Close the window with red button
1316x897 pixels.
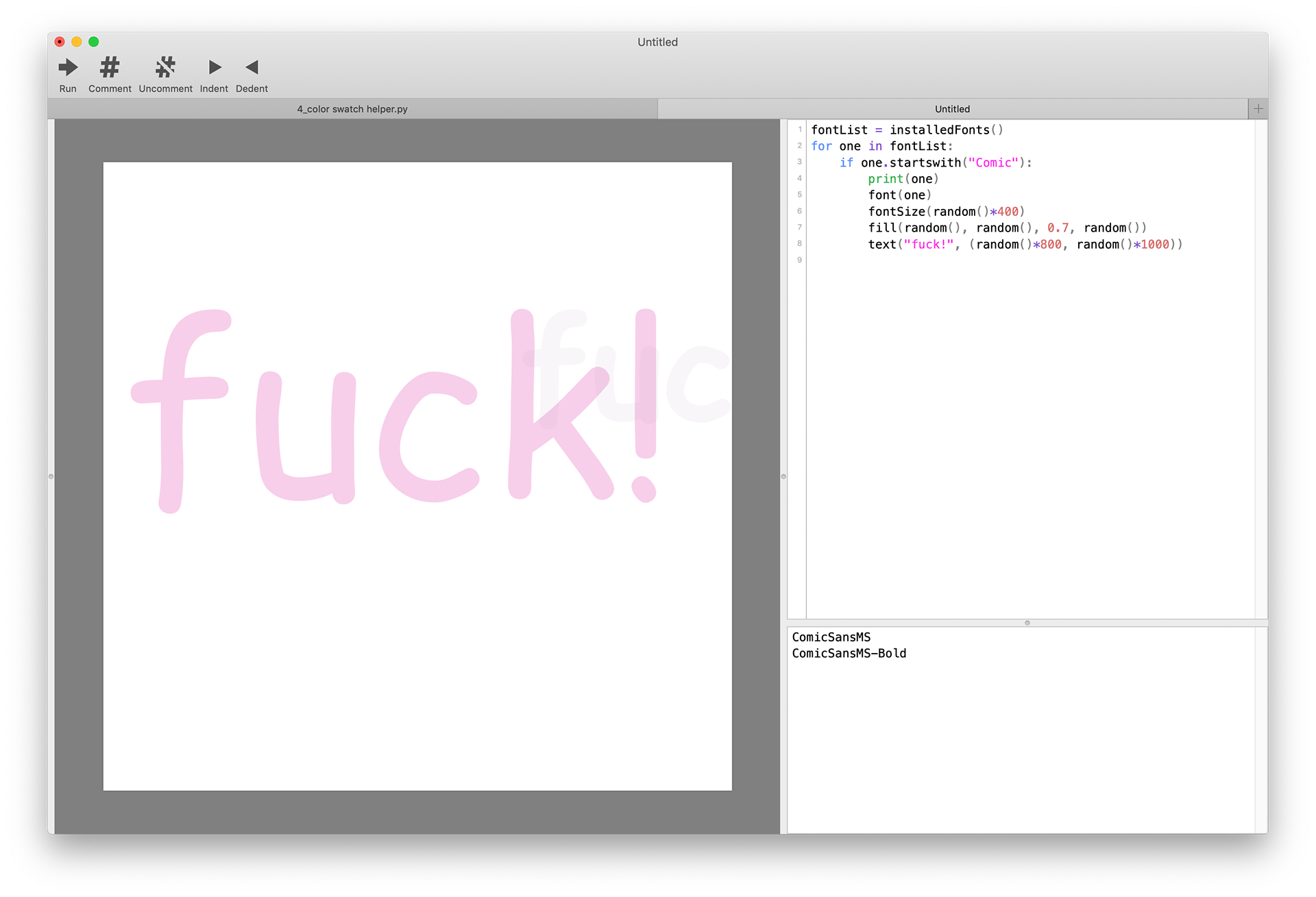point(60,42)
